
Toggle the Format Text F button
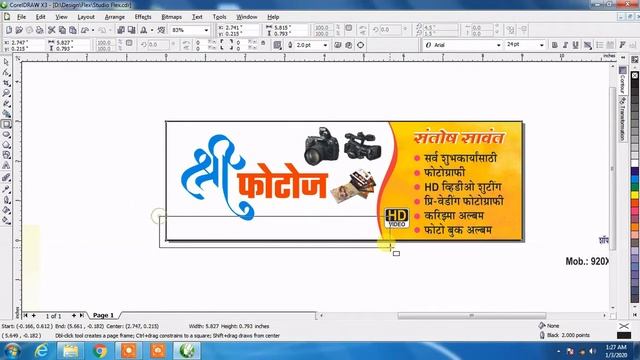(622, 45)
